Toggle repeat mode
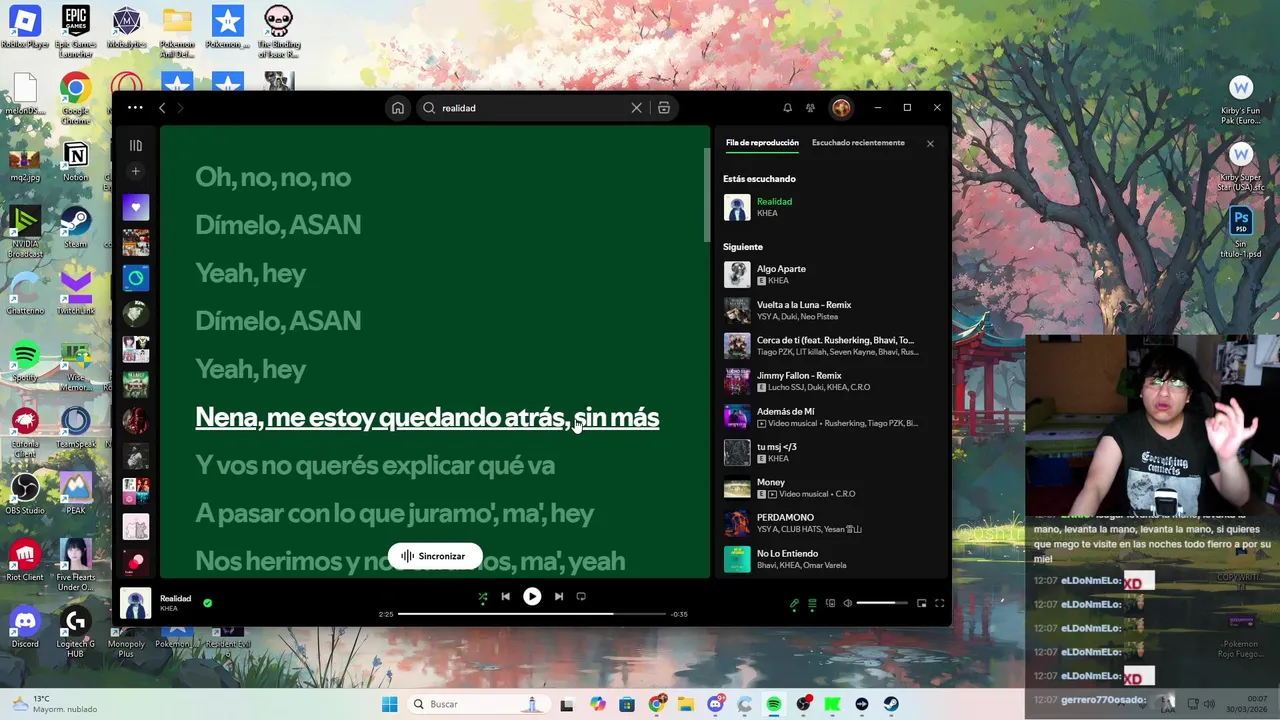 pyautogui.click(x=581, y=597)
